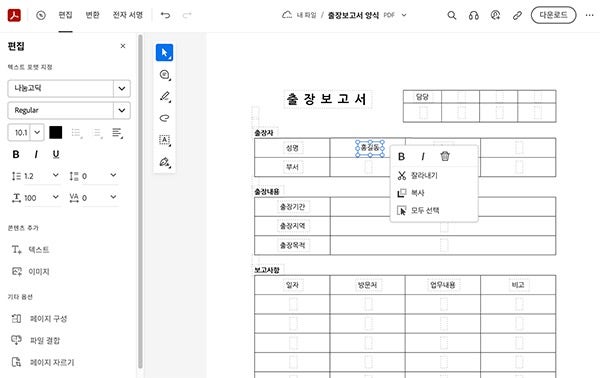Viewport: 600px width, 378px height.
Task: Toggle italic I in floating toolbar
Action: pos(423,156)
